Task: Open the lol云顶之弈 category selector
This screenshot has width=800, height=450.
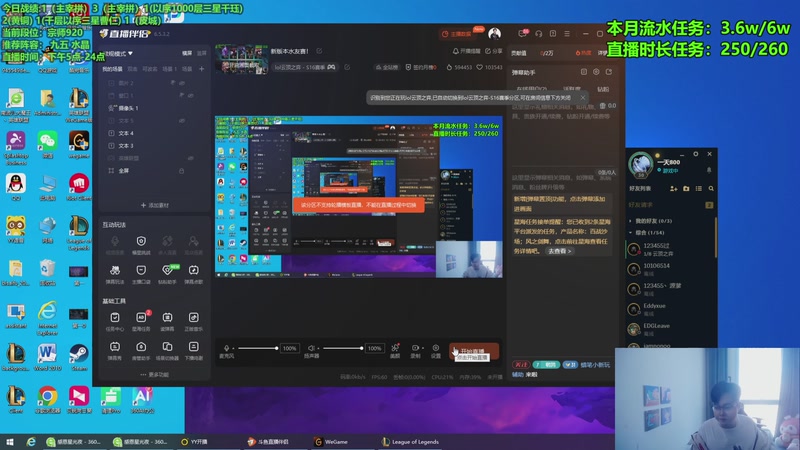Action: [305, 67]
